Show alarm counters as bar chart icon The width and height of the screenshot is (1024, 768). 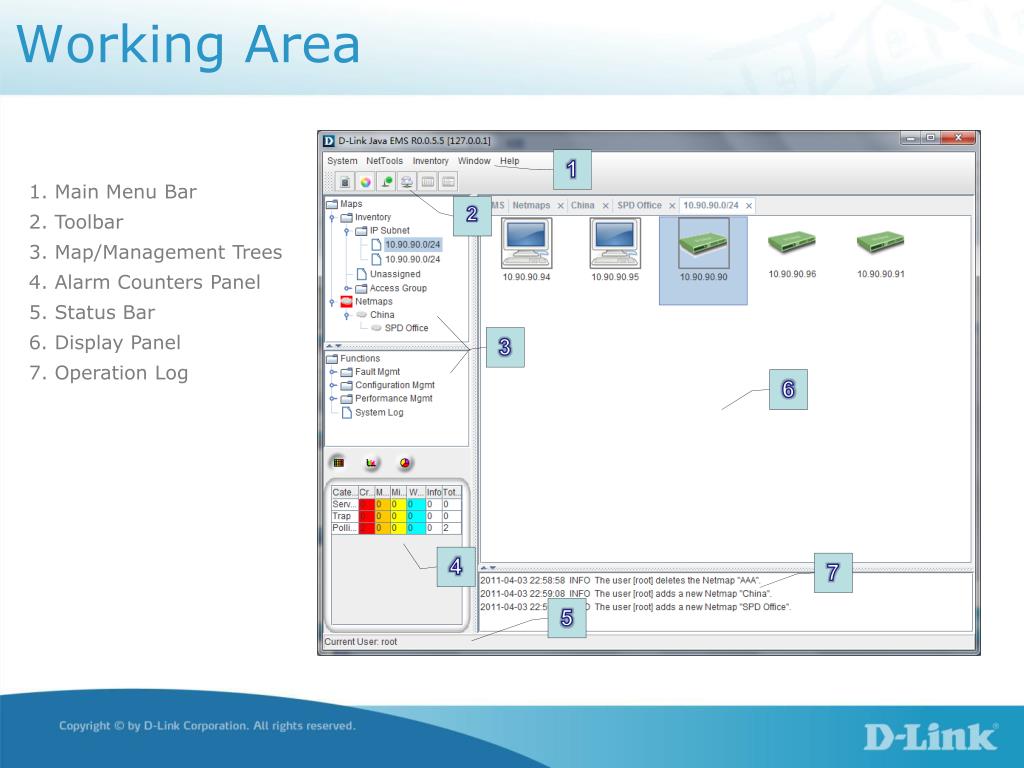coord(372,463)
